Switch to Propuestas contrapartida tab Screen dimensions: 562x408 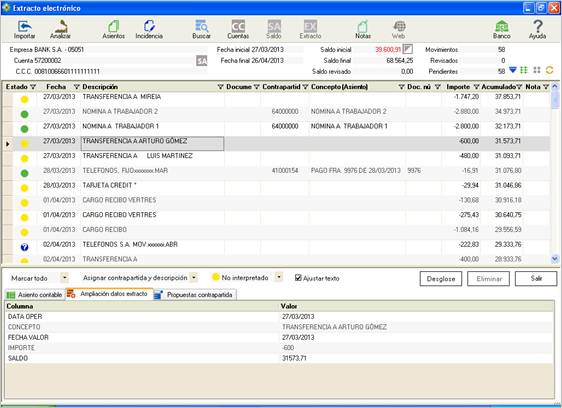pos(195,295)
